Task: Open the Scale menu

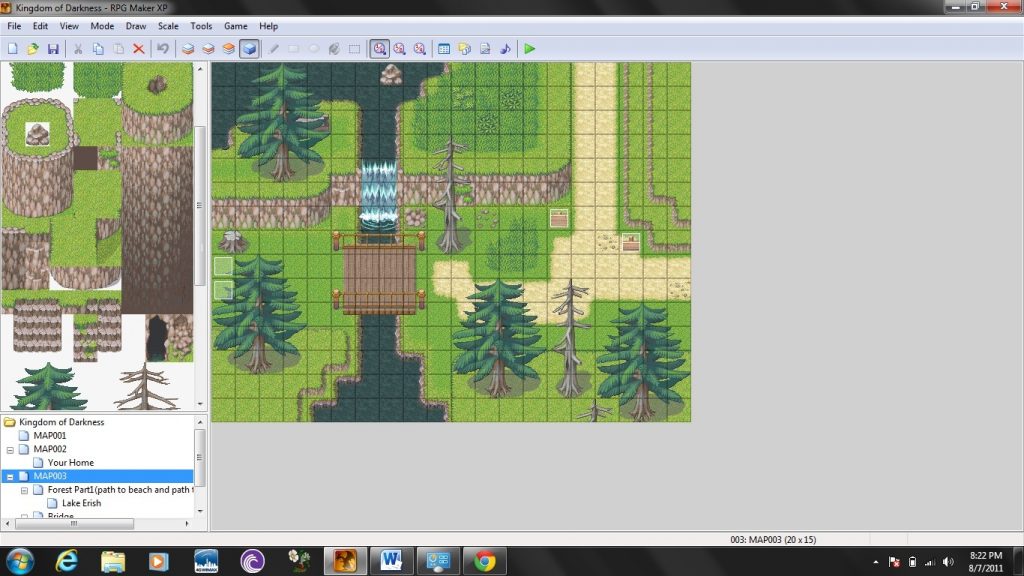Action: [x=168, y=26]
